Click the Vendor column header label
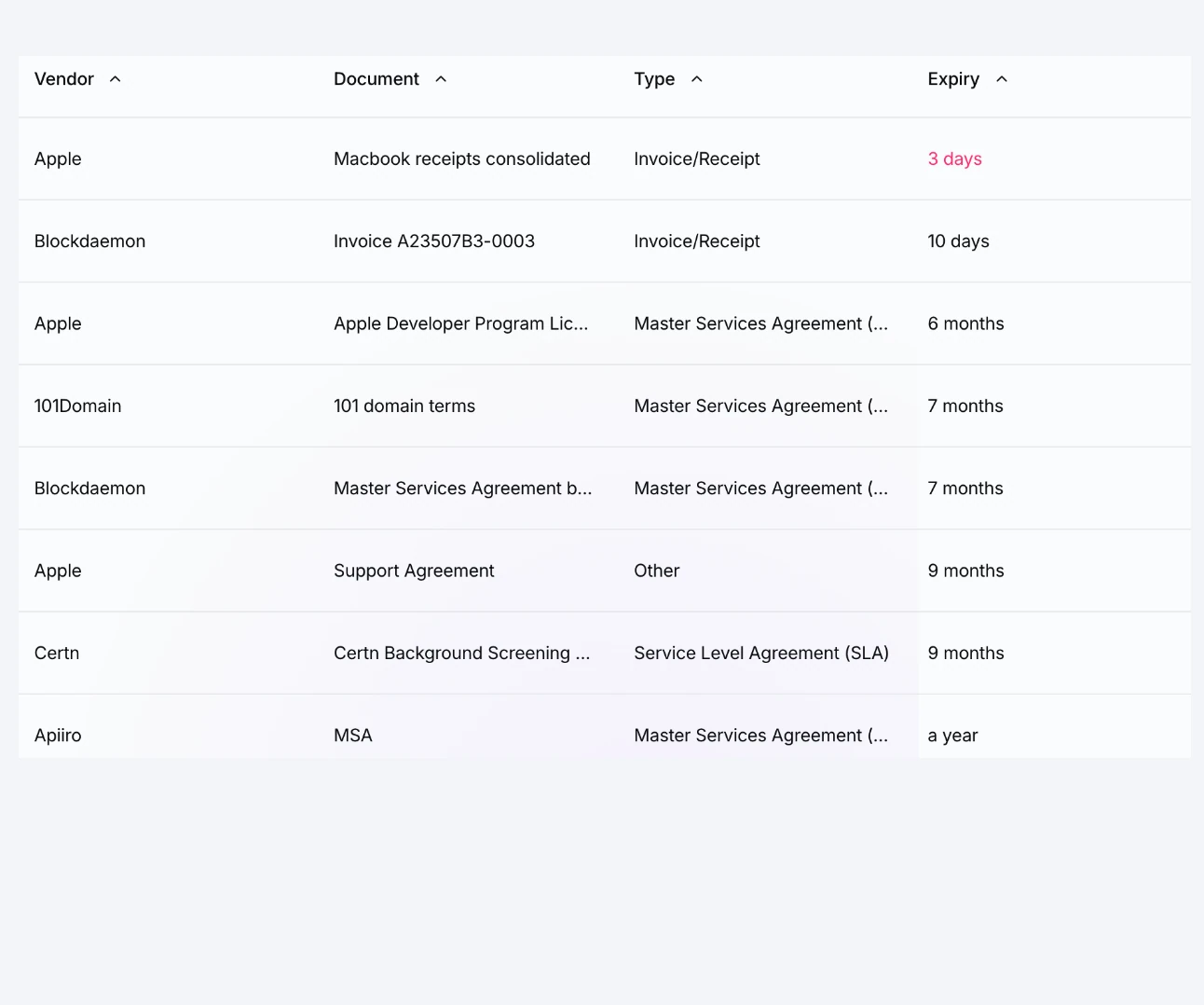Viewport: 1204px width, 1005px height. pyautogui.click(x=64, y=79)
